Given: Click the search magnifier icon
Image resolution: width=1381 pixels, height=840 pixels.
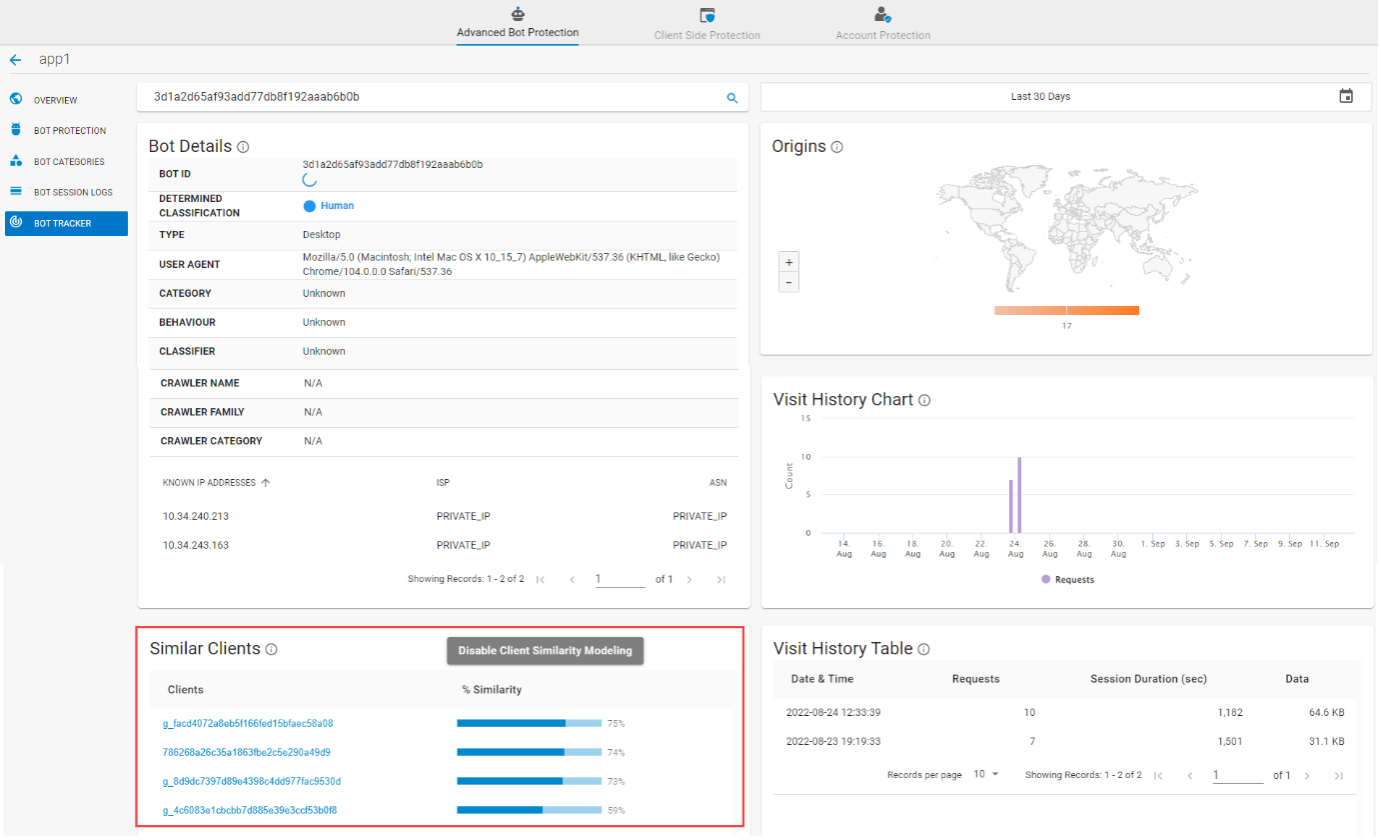Looking at the screenshot, I should coord(732,97).
